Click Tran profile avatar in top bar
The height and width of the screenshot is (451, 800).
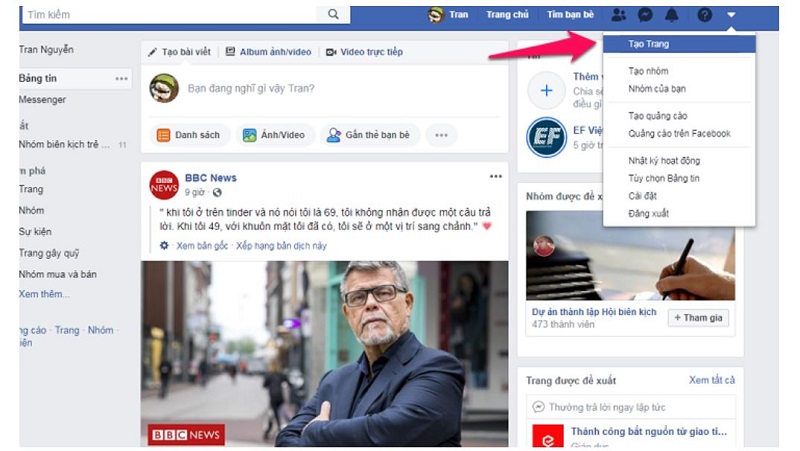[x=436, y=15]
